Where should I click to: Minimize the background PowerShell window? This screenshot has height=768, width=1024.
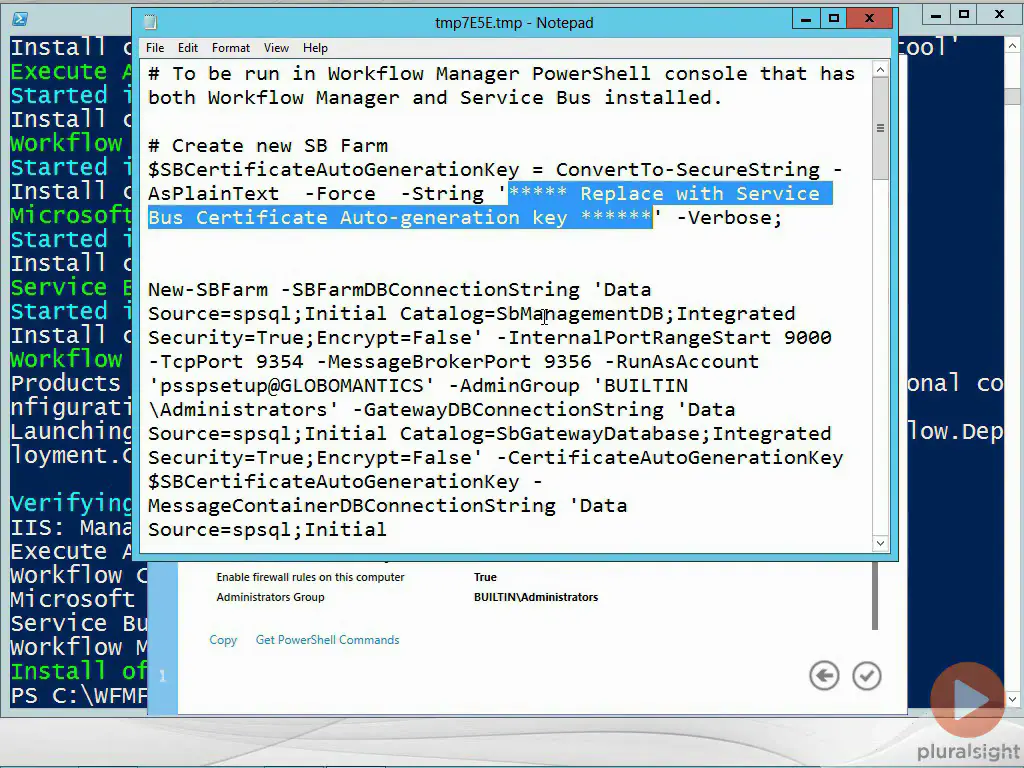click(x=936, y=14)
